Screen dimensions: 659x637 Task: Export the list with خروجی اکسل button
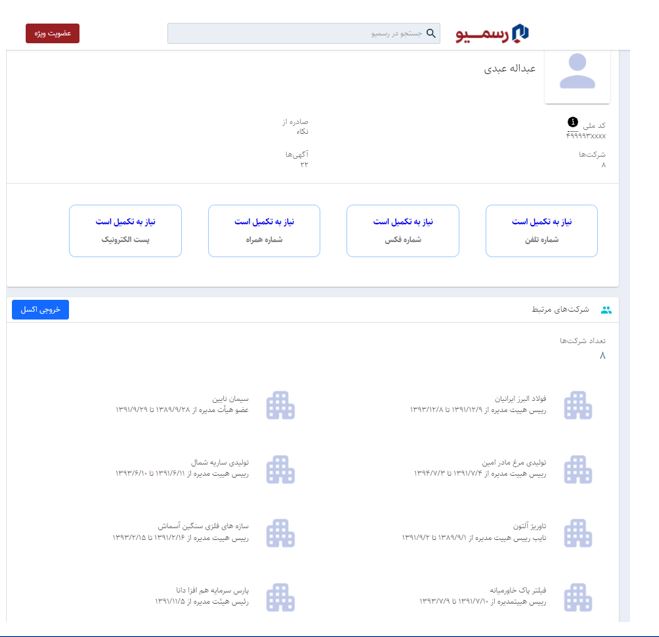tap(40, 310)
